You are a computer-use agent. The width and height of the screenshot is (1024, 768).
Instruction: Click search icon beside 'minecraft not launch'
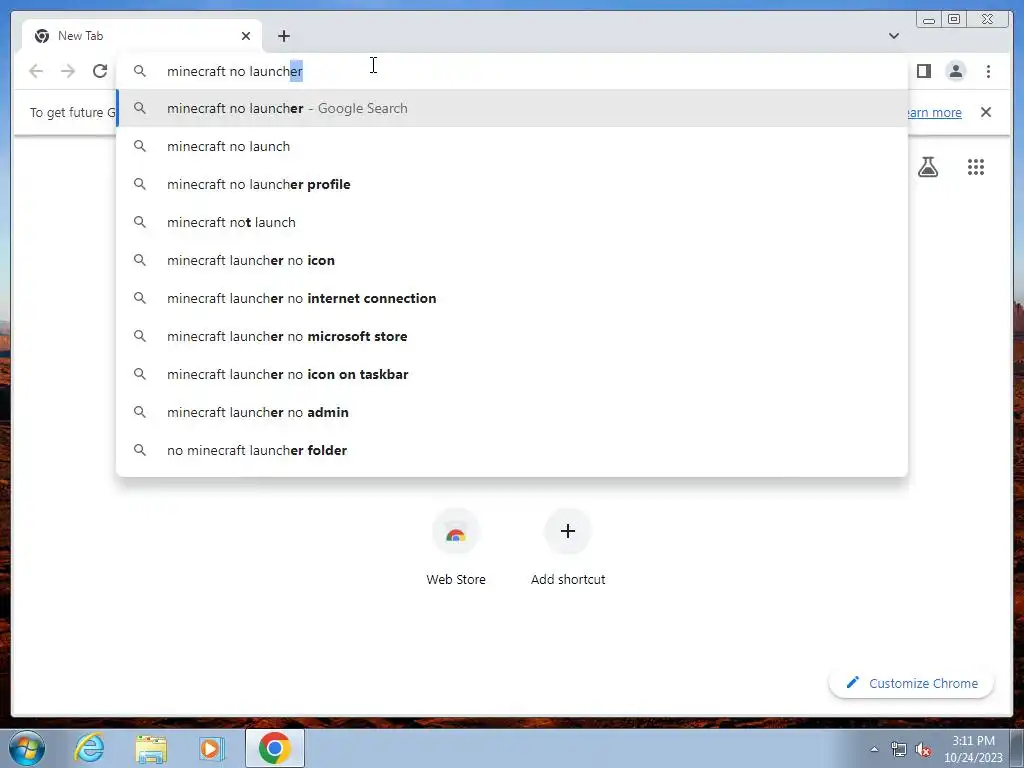[x=140, y=222]
